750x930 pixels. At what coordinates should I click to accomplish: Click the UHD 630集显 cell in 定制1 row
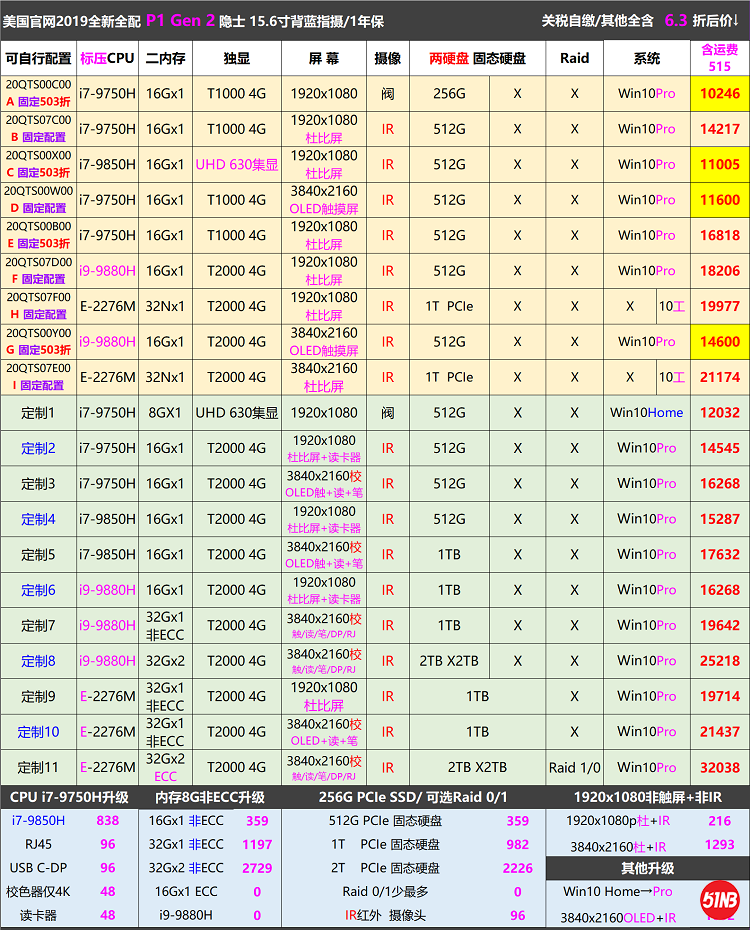[x=237, y=413]
